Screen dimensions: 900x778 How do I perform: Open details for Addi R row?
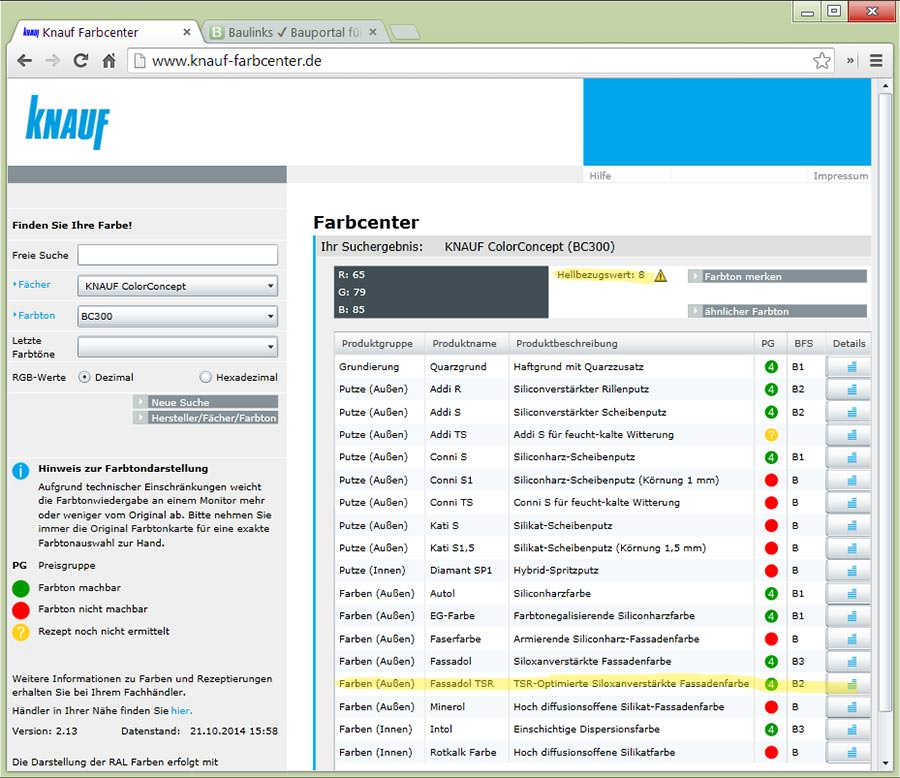click(x=848, y=389)
